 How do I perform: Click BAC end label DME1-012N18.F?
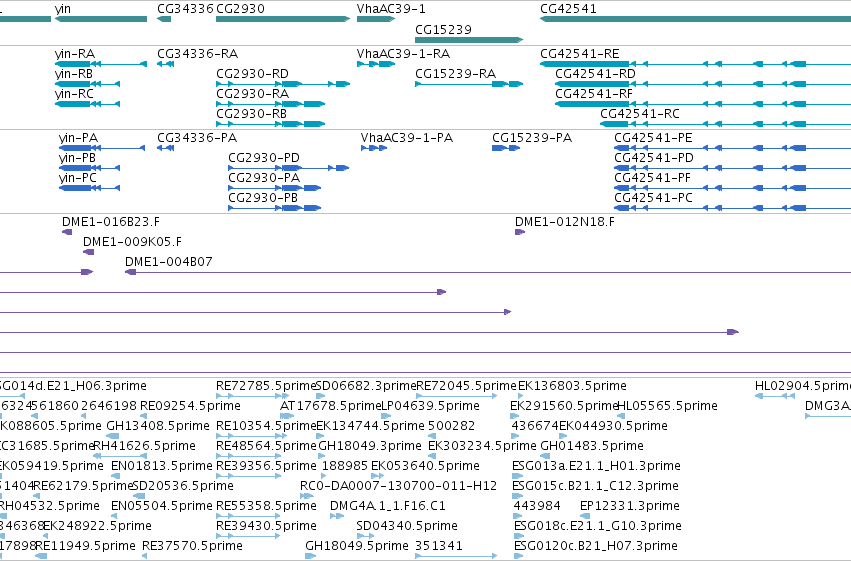(x=565, y=222)
